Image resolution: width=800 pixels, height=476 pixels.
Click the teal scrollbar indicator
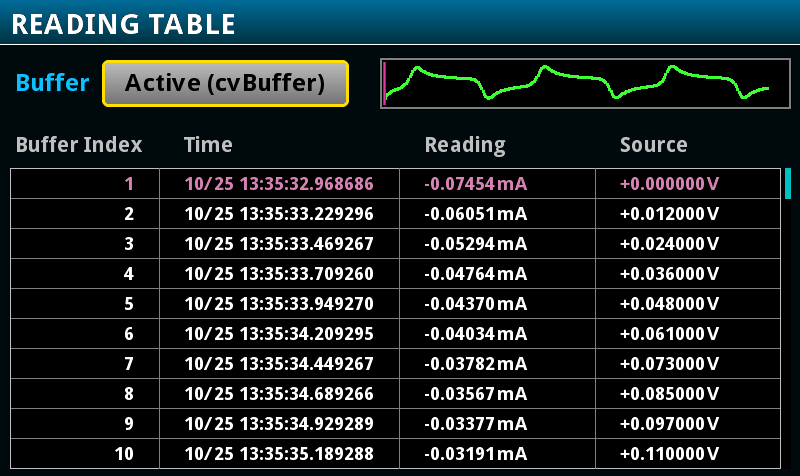pyautogui.click(x=788, y=183)
